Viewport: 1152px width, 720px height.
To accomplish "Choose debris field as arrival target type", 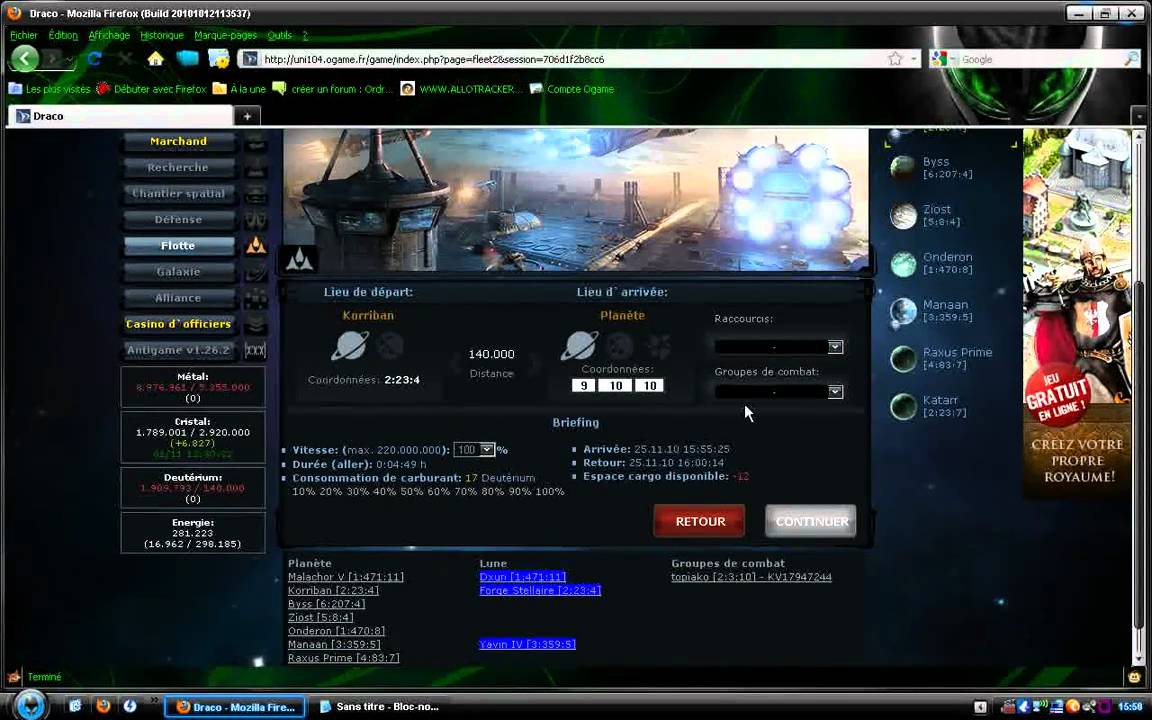I will (659, 345).
